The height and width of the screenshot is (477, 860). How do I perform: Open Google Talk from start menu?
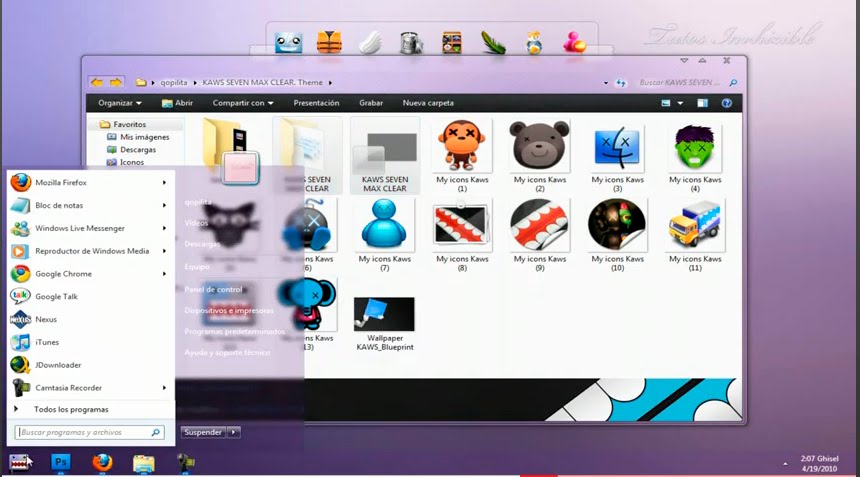click(90, 297)
